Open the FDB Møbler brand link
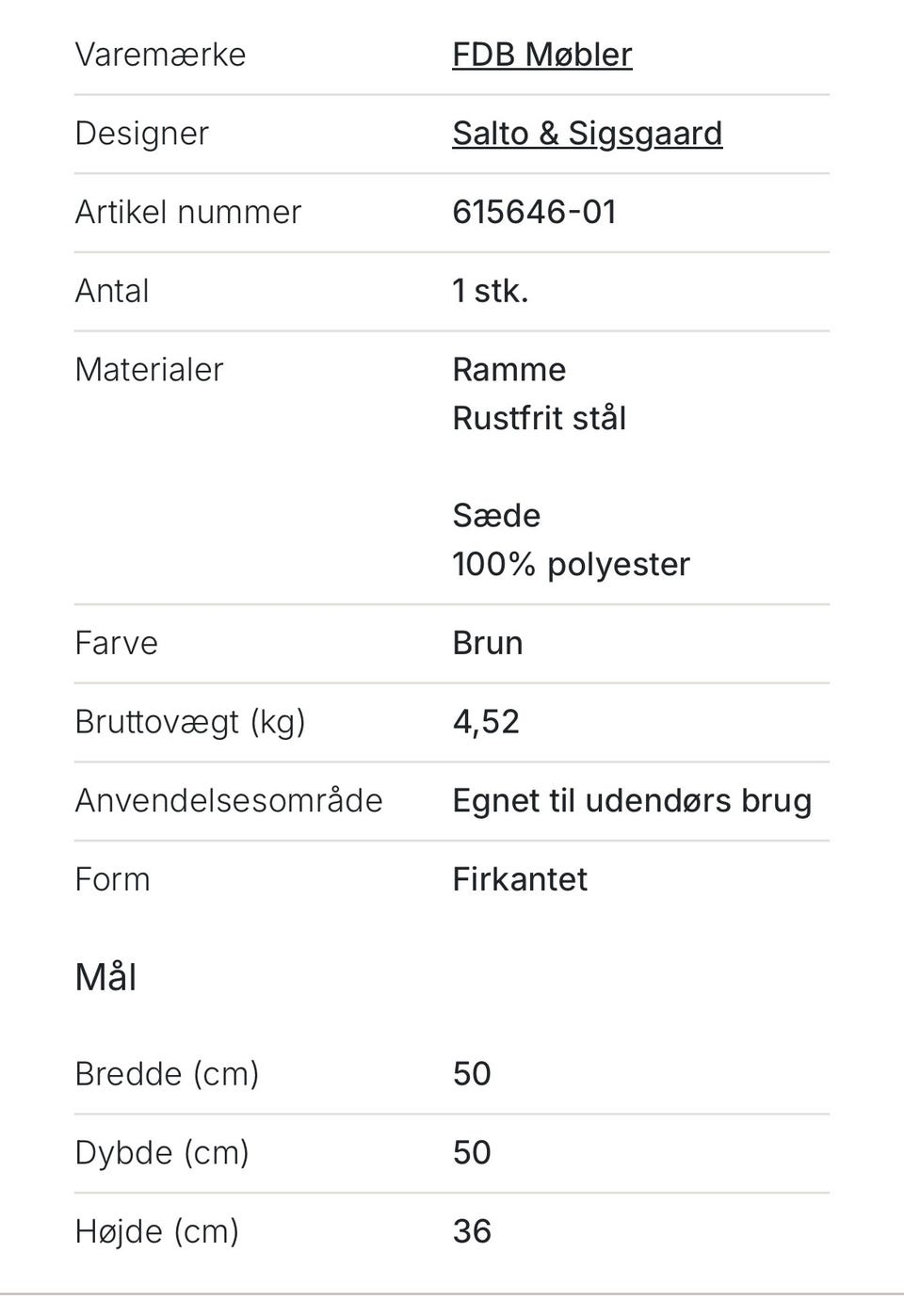Image resolution: width=904 pixels, height=1316 pixels. pyautogui.click(x=541, y=55)
